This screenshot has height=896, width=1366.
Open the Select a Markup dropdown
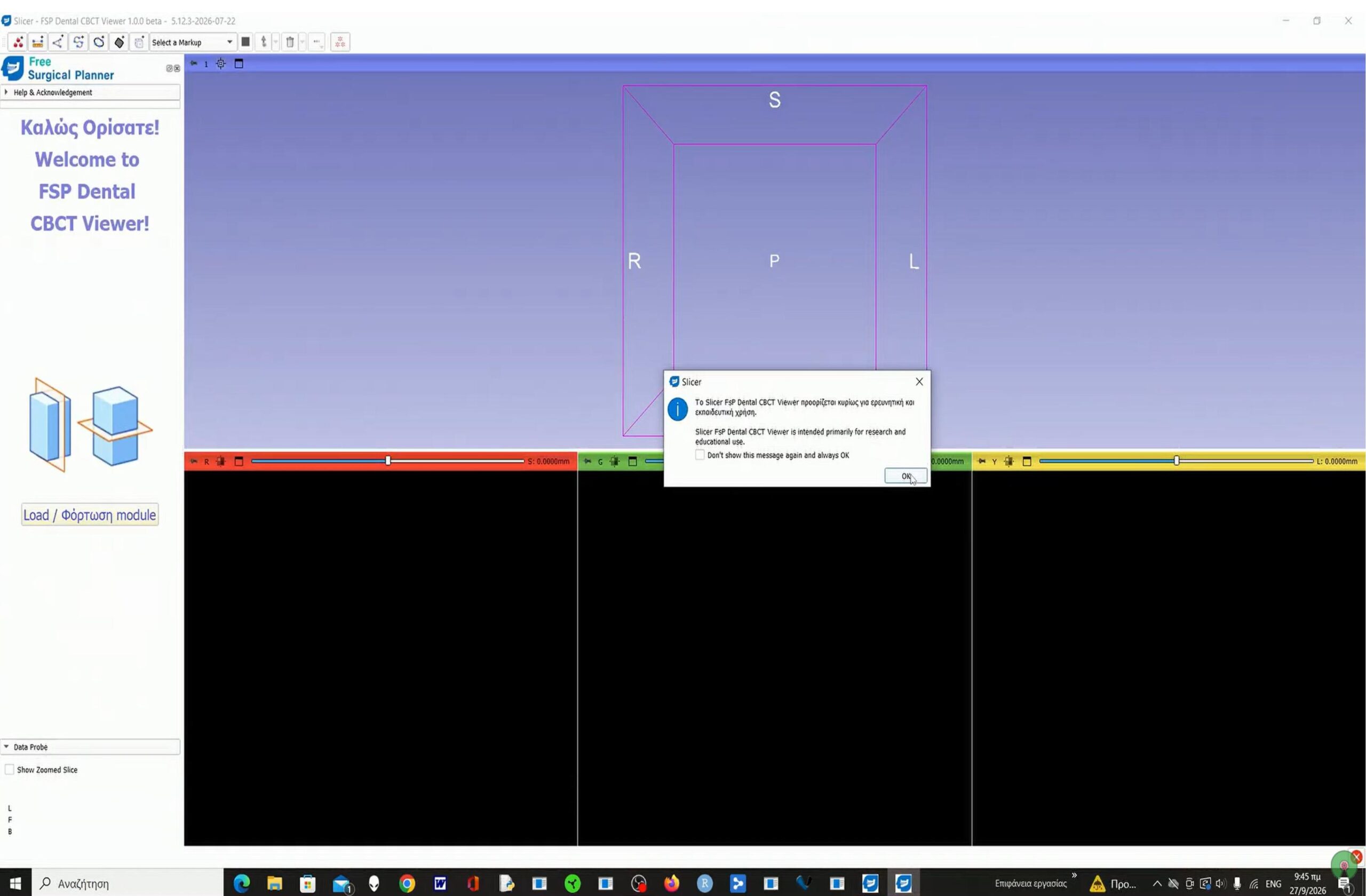192,42
